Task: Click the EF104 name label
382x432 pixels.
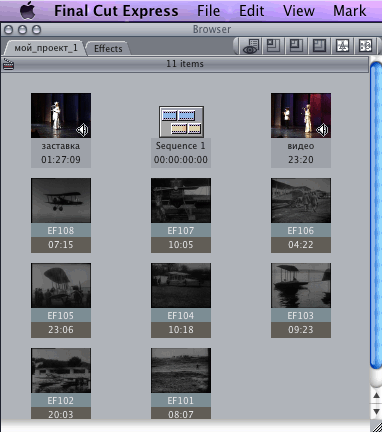Action: 181,316
